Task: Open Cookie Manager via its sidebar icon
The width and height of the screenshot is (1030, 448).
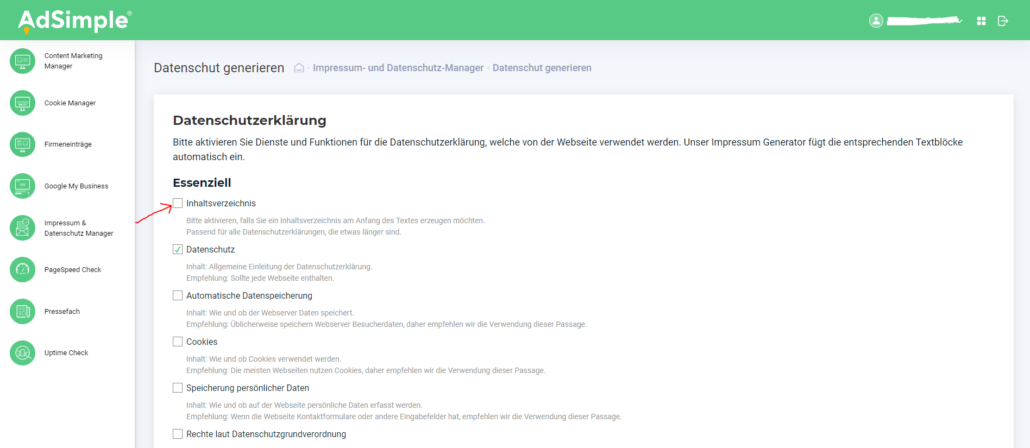Action: point(22,103)
